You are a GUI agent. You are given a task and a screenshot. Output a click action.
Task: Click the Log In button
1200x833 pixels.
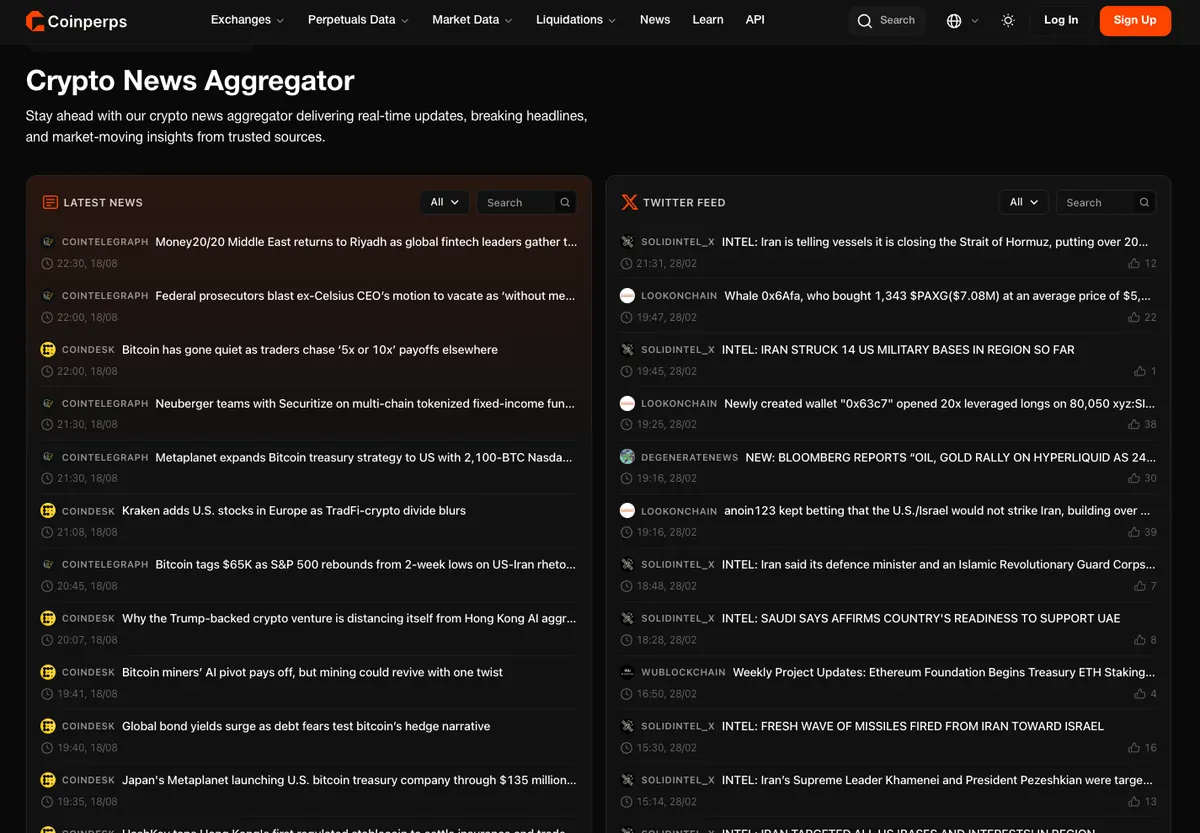[1061, 20]
